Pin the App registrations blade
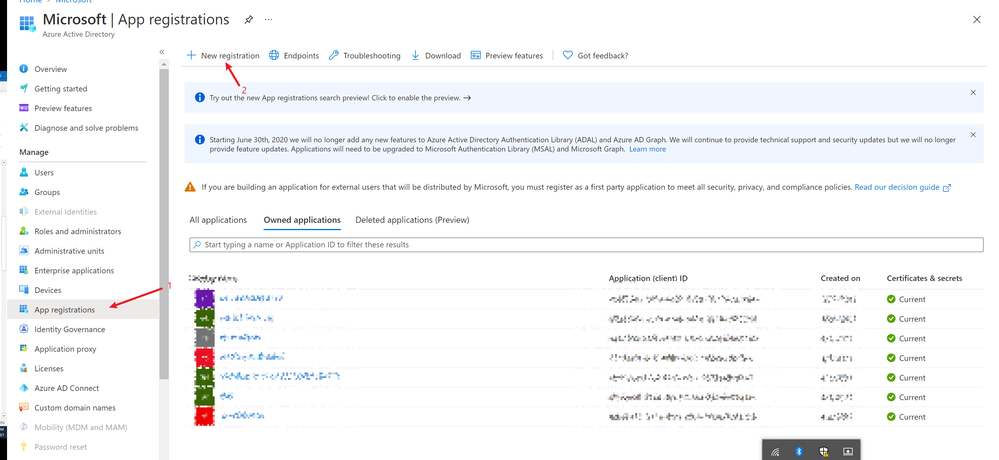 coord(248,20)
